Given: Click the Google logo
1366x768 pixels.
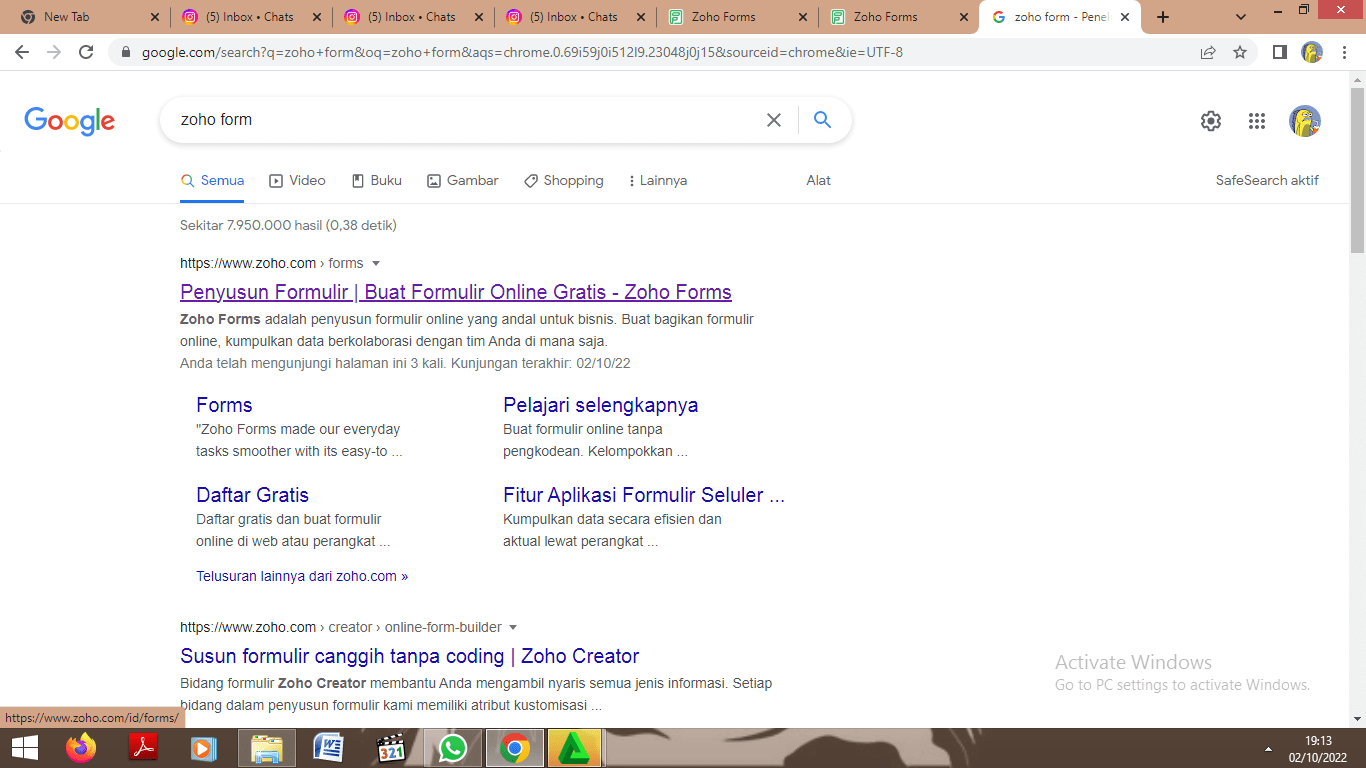Looking at the screenshot, I should pyautogui.click(x=70, y=121).
